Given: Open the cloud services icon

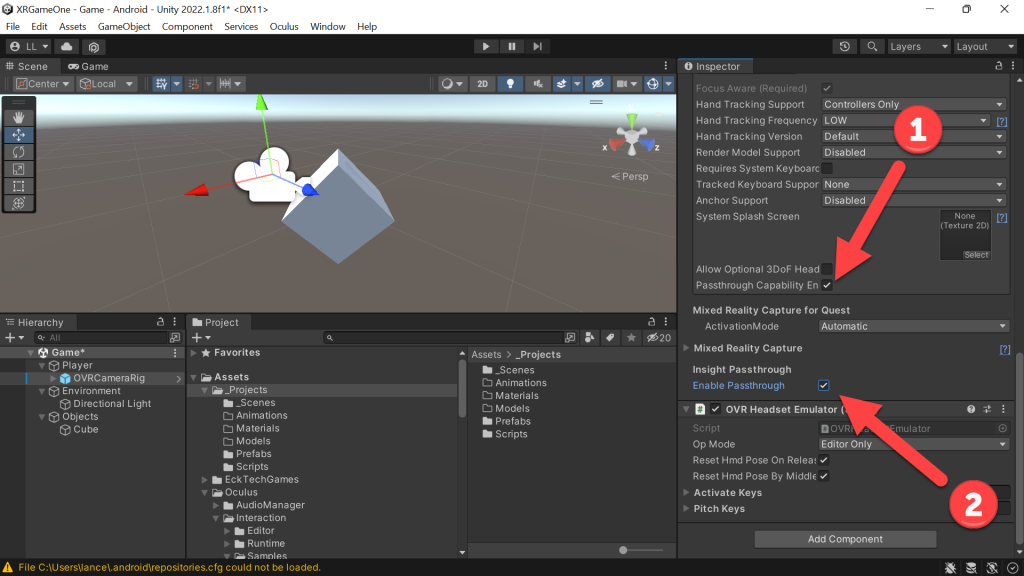Looking at the screenshot, I should pos(67,46).
